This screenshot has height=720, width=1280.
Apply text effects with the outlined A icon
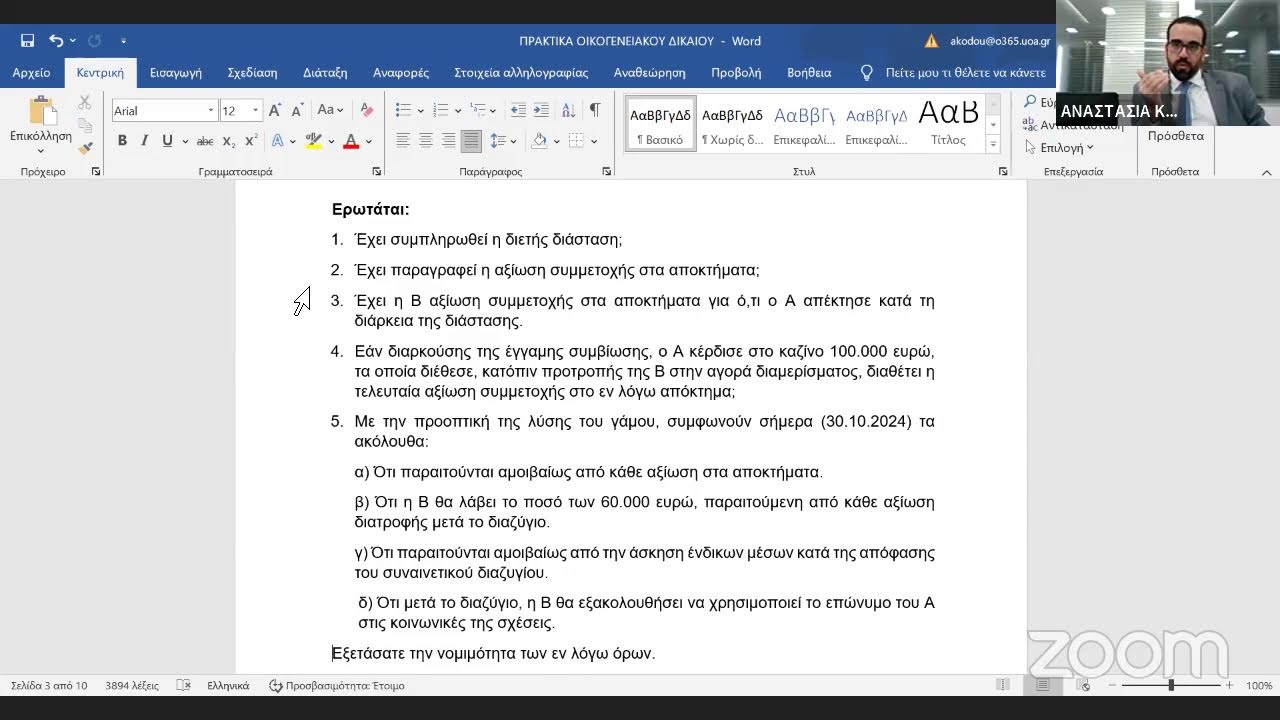coord(278,141)
